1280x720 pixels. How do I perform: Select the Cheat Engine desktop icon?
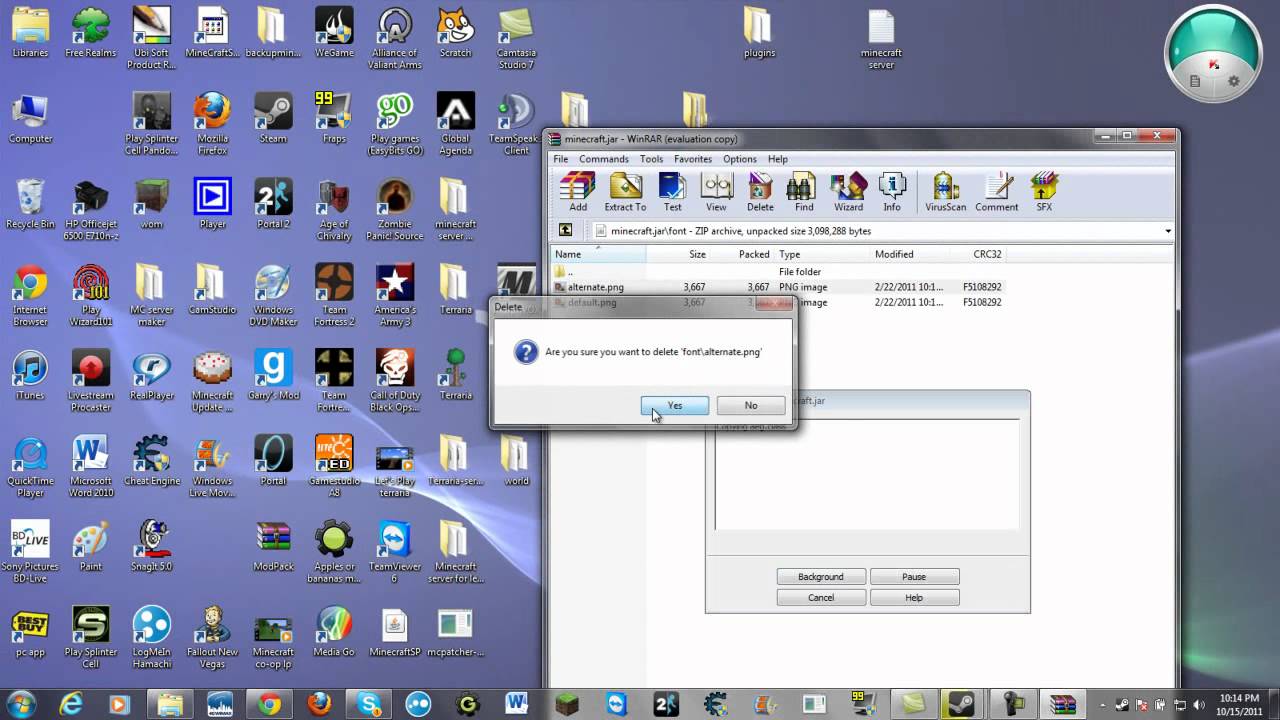(x=152, y=460)
